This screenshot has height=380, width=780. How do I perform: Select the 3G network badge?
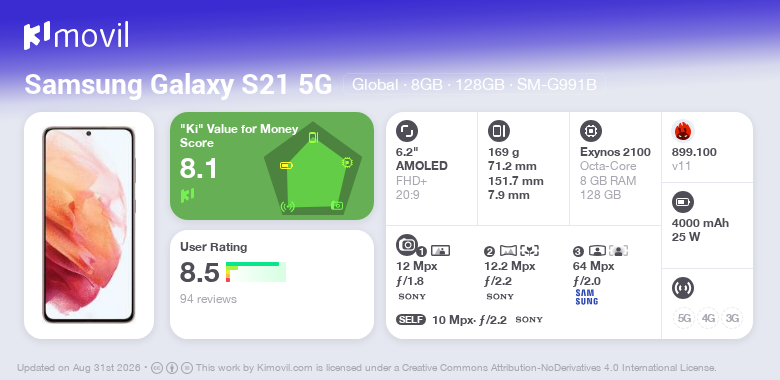[x=732, y=318]
